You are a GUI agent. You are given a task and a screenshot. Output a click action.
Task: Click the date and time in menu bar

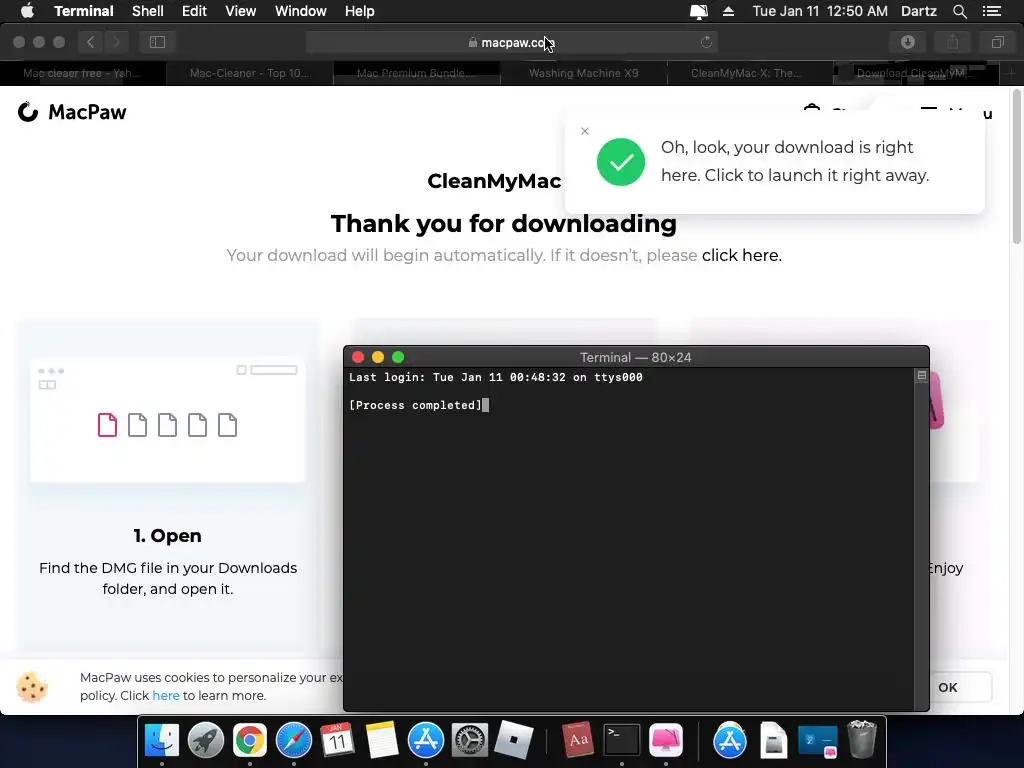[820, 11]
